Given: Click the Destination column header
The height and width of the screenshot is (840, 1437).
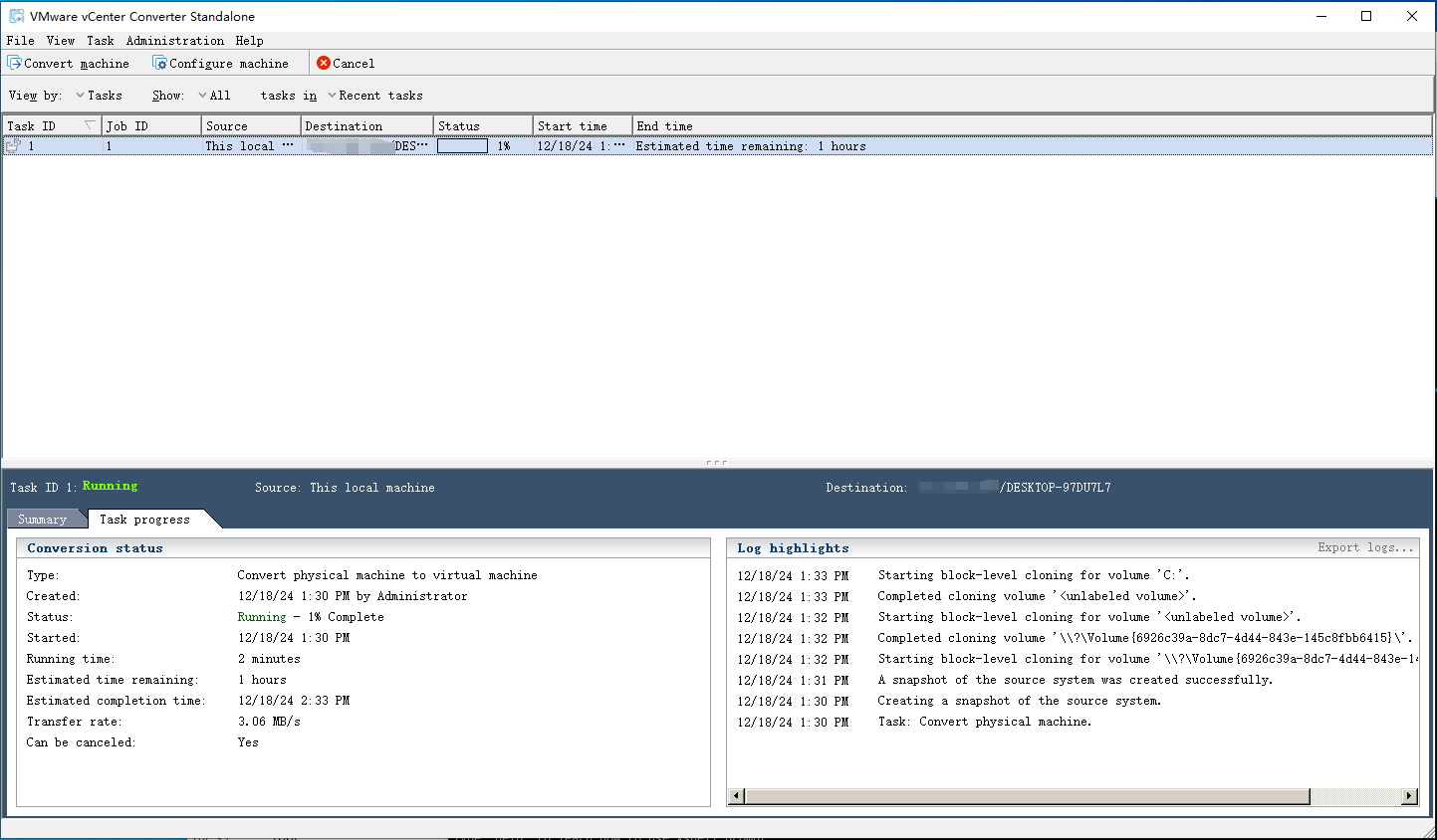Looking at the screenshot, I should point(367,125).
